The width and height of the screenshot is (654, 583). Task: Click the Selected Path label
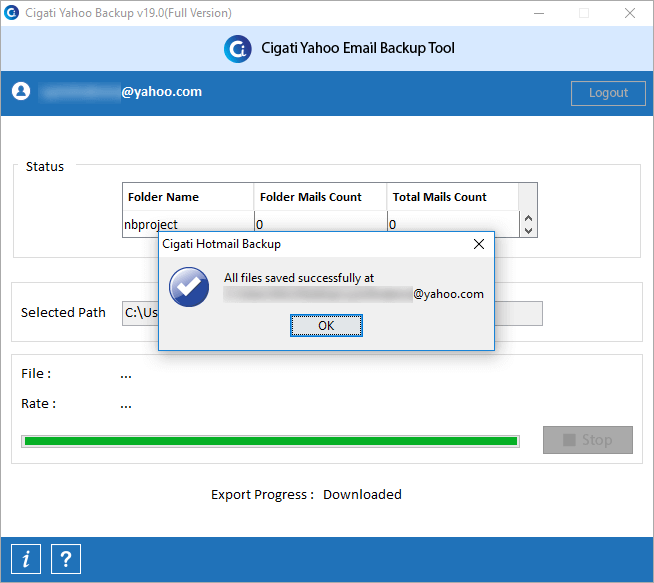pyautogui.click(x=63, y=312)
